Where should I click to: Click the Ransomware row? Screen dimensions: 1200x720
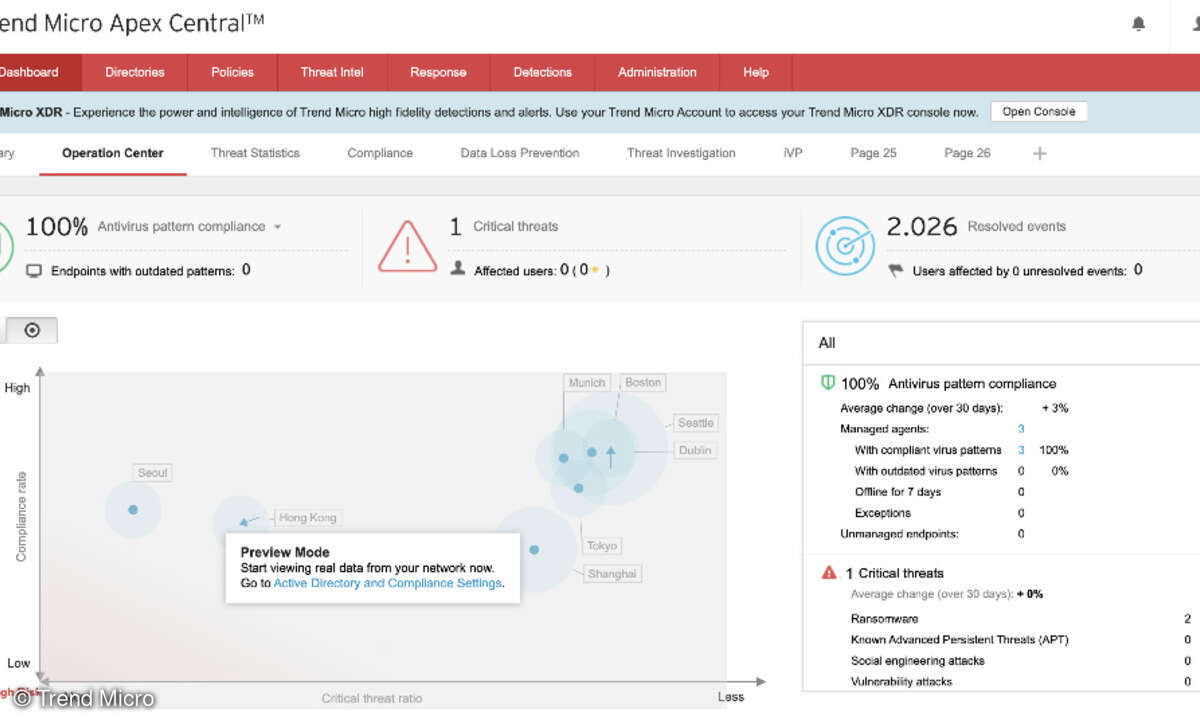(1020, 619)
